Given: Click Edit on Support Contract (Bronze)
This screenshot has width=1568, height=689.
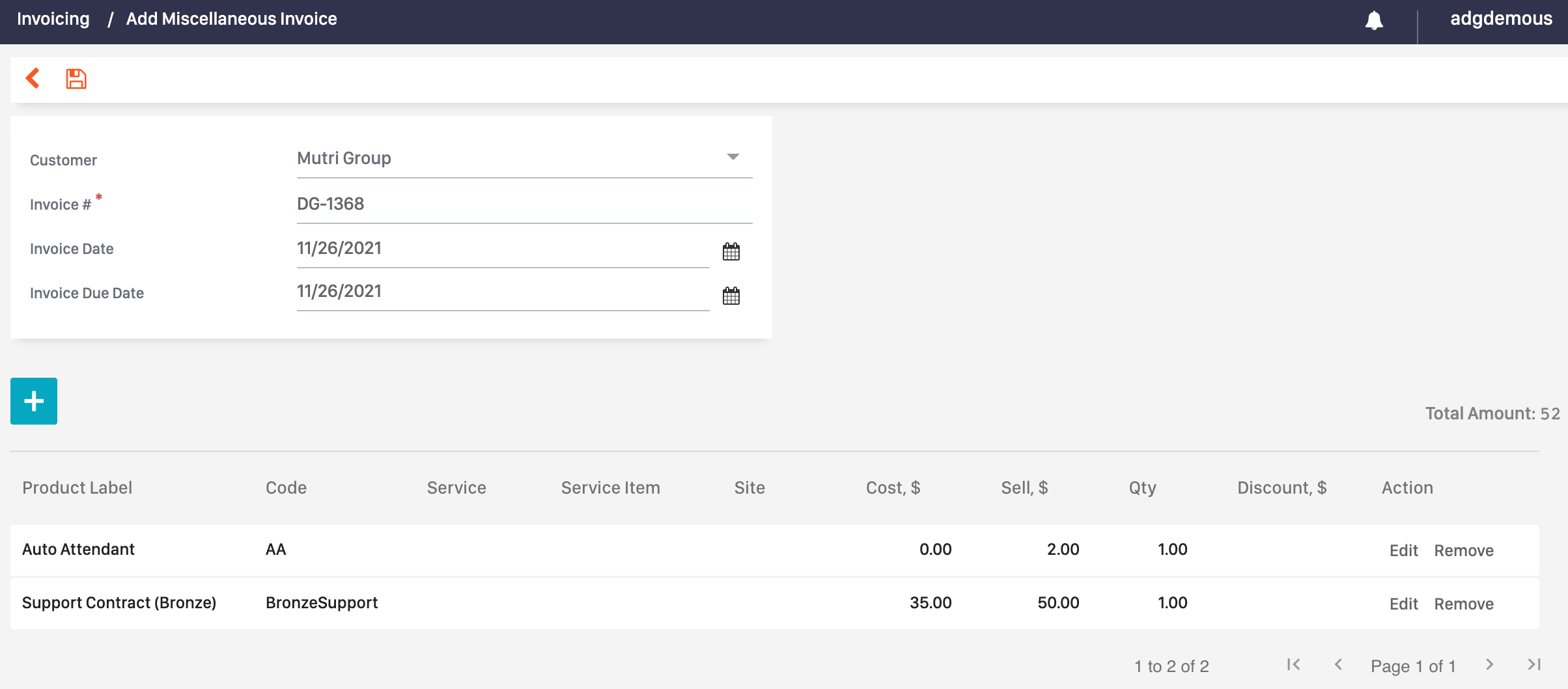Looking at the screenshot, I should pos(1404,604).
